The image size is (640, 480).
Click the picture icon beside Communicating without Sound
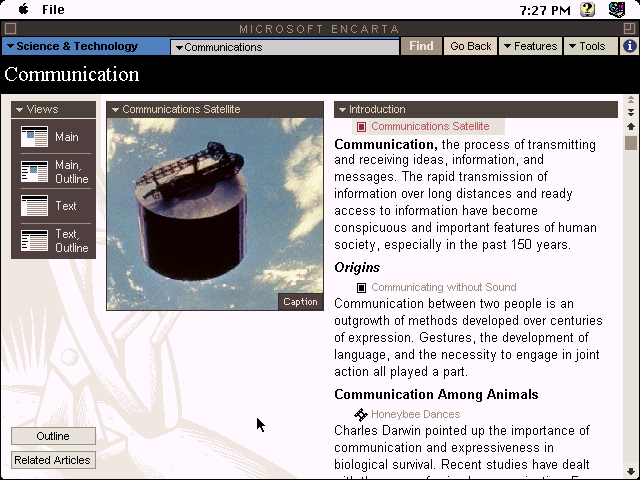(361, 288)
